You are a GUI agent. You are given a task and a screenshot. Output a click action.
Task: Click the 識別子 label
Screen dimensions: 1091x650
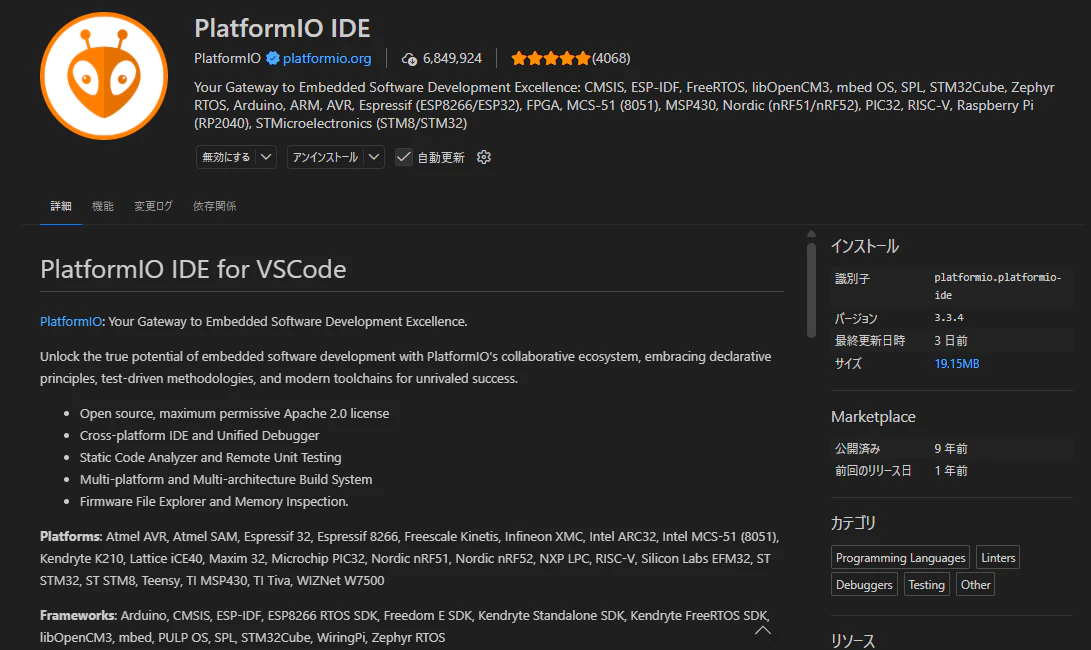point(852,278)
